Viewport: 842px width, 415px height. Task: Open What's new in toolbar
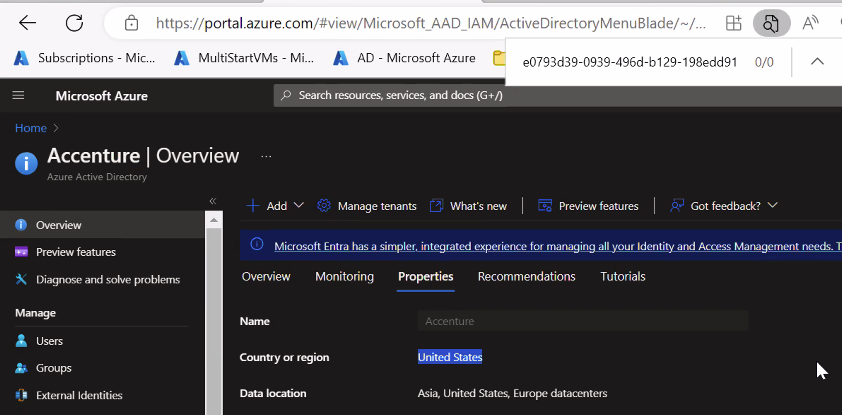point(468,206)
